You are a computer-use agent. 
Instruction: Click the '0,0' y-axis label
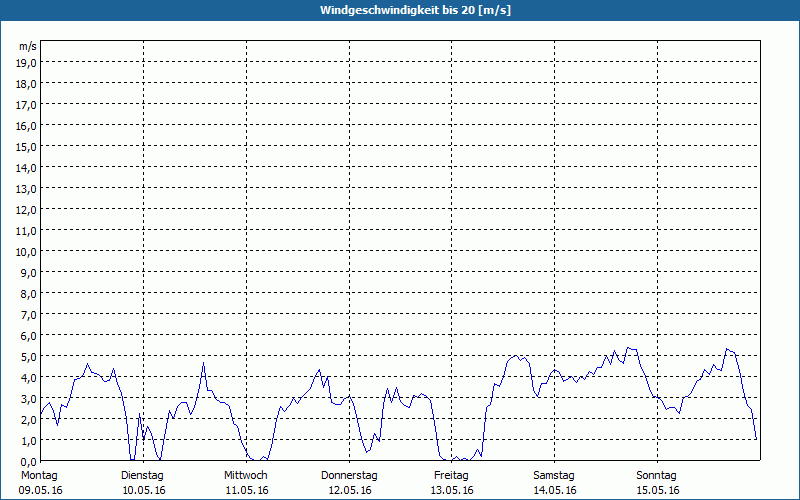(28, 462)
